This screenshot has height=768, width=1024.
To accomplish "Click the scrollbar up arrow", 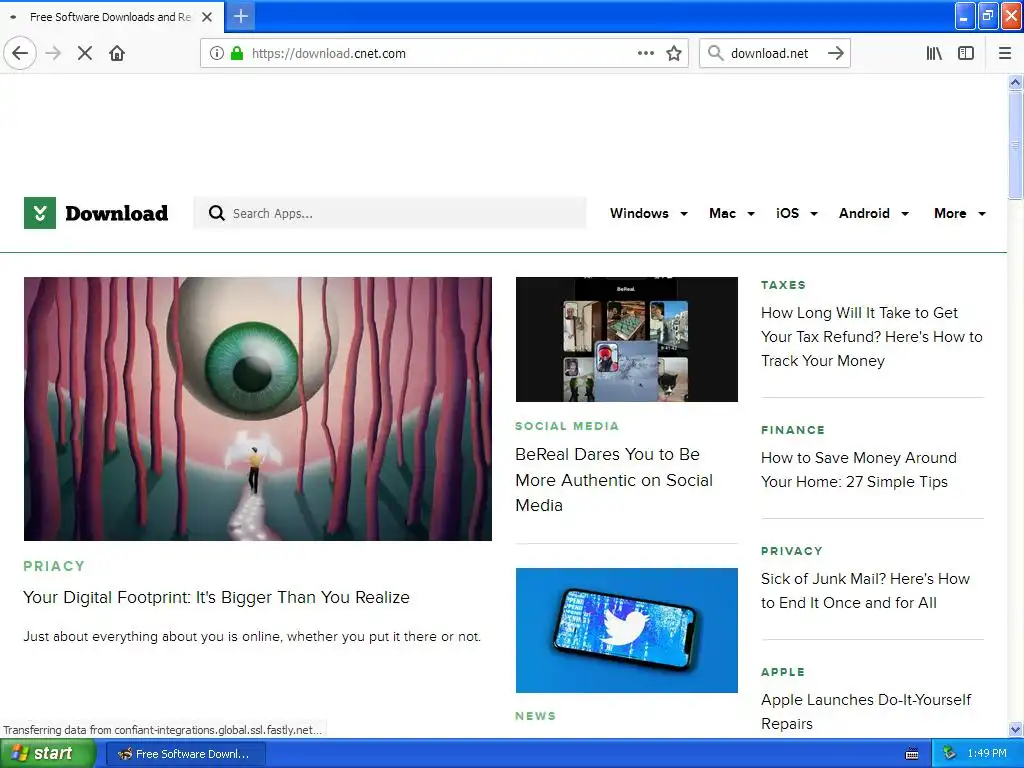I will pyautogui.click(x=1015, y=82).
